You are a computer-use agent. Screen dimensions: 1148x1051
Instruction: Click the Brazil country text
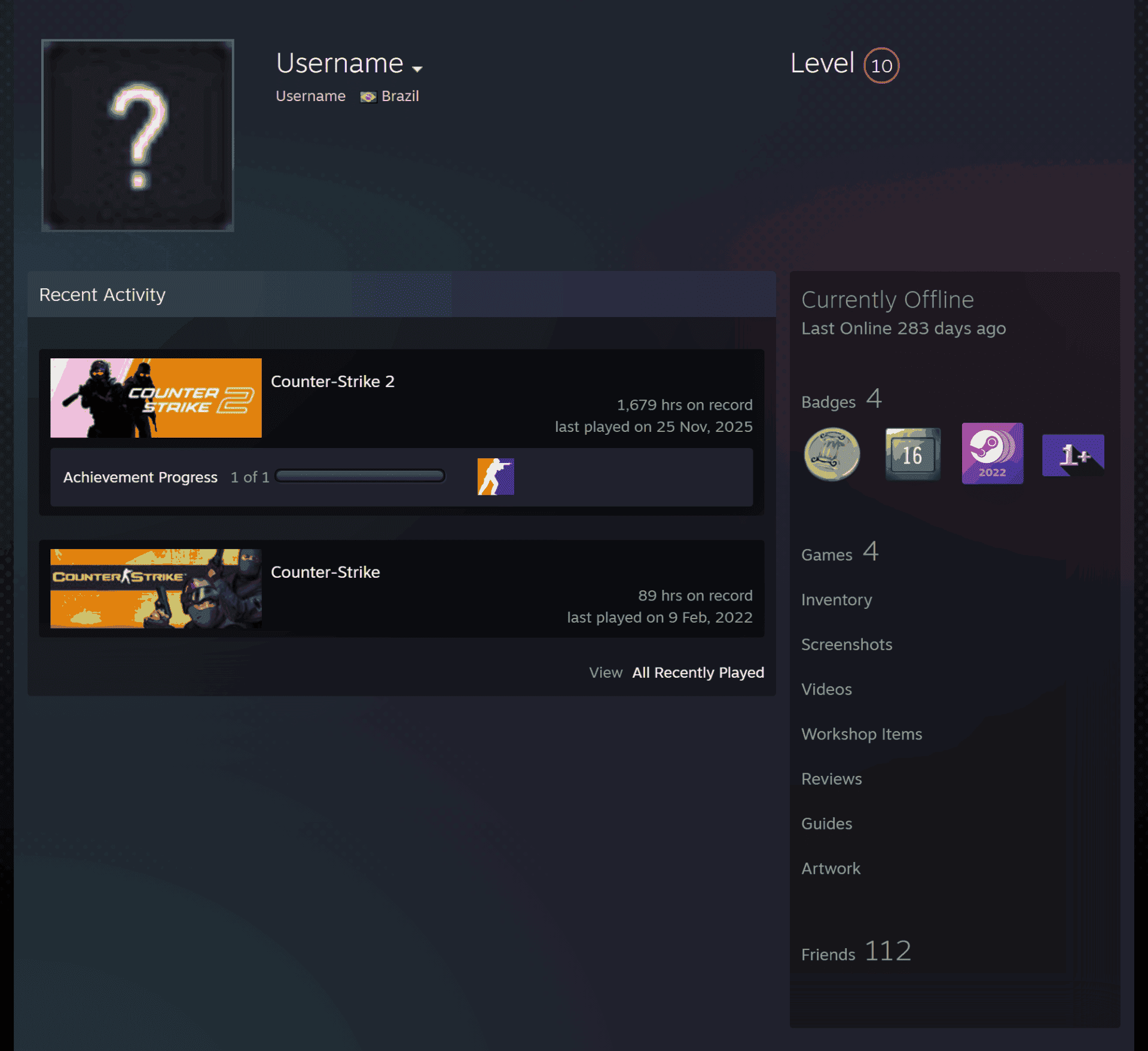(x=400, y=96)
